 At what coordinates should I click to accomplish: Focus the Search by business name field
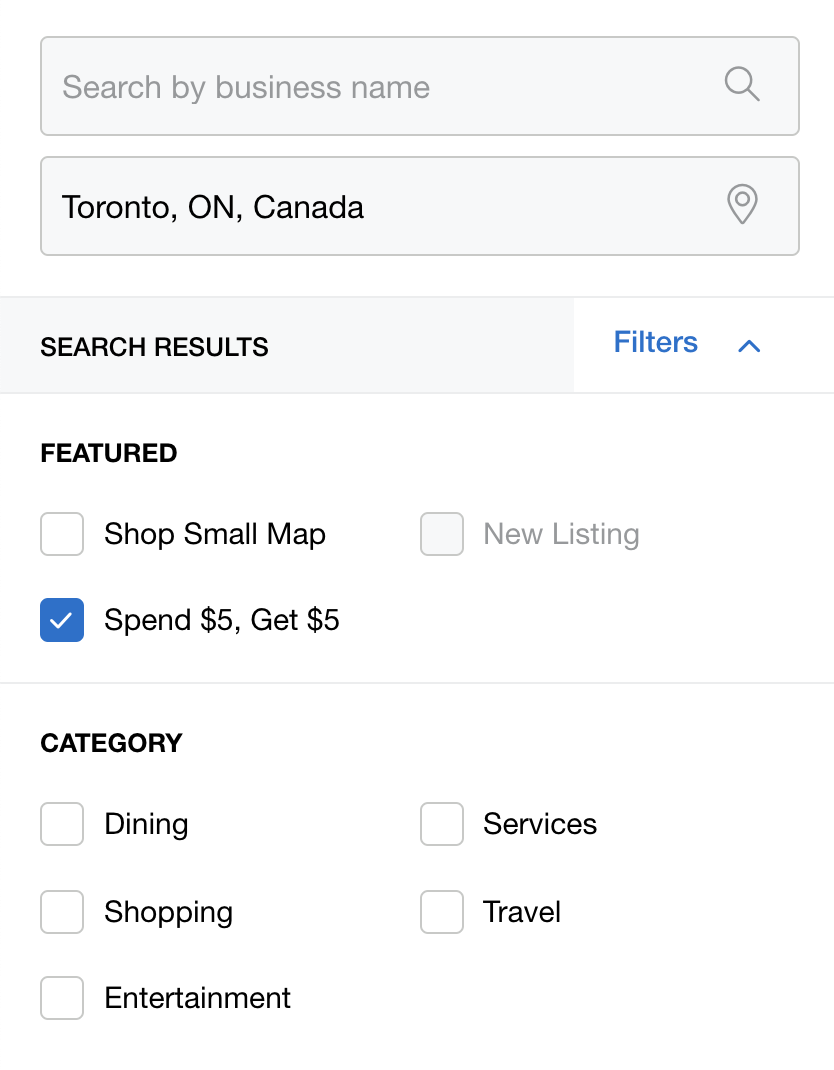click(x=420, y=86)
